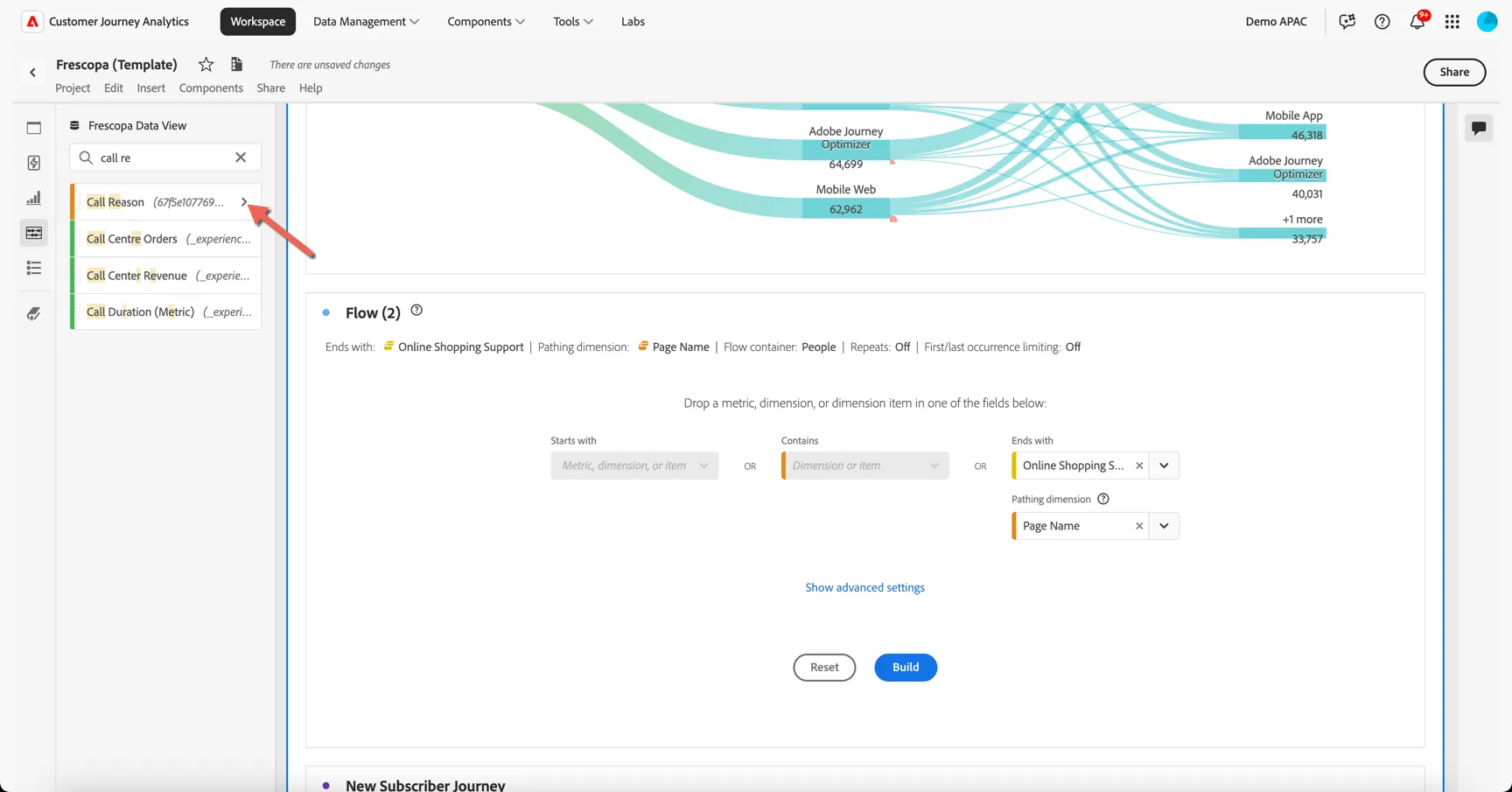Open the Panels icon in left rail
1512x792 pixels.
click(34, 128)
